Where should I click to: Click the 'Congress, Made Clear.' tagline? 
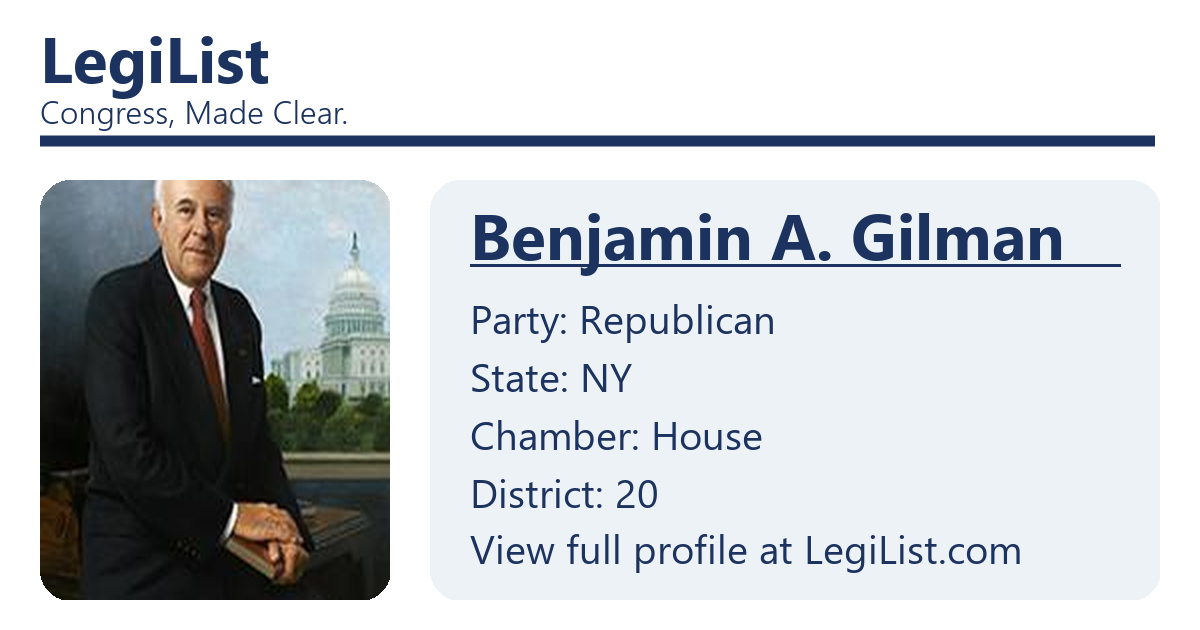pyautogui.click(x=194, y=115)
